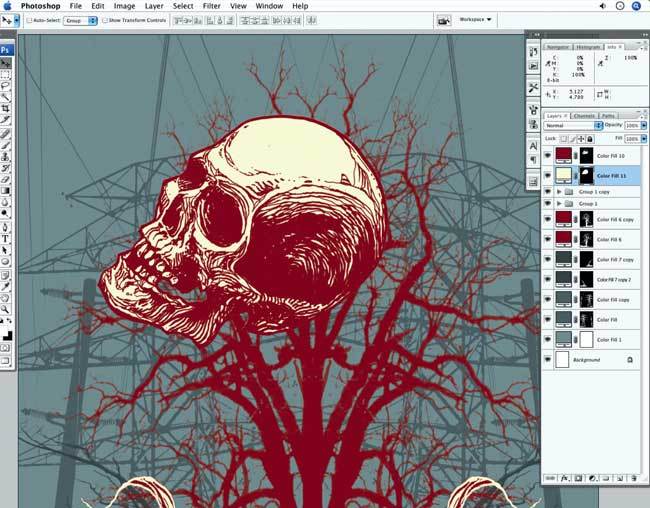Select the Clone Stamp tool

[x=6, y=156]
